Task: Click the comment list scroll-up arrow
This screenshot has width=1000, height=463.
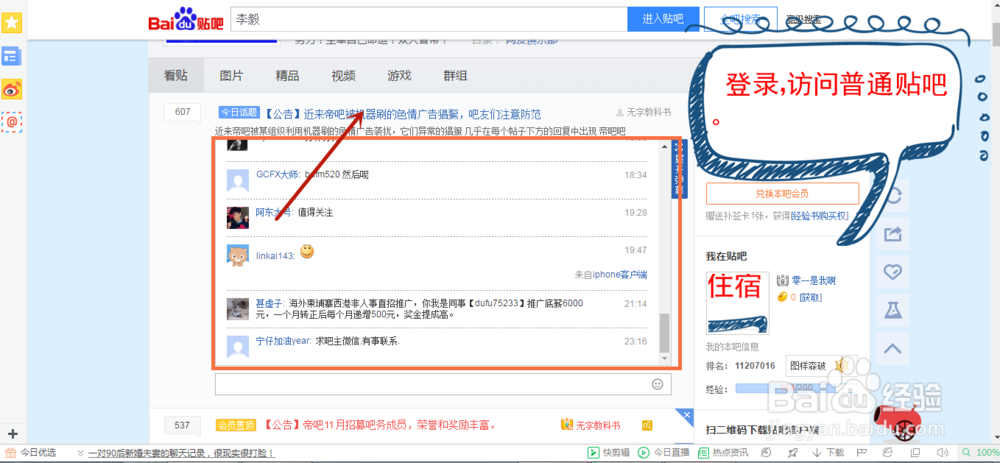Action: point(665,146)
